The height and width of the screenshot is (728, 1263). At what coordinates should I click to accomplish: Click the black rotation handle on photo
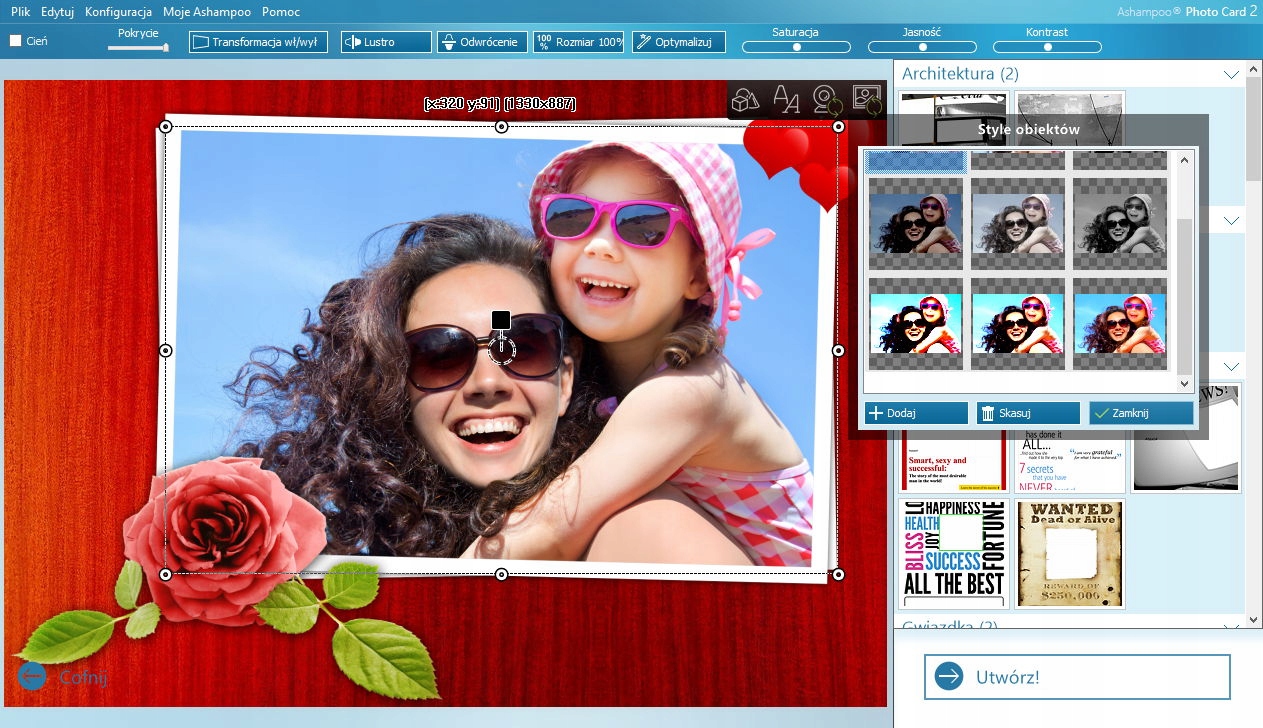501,320
